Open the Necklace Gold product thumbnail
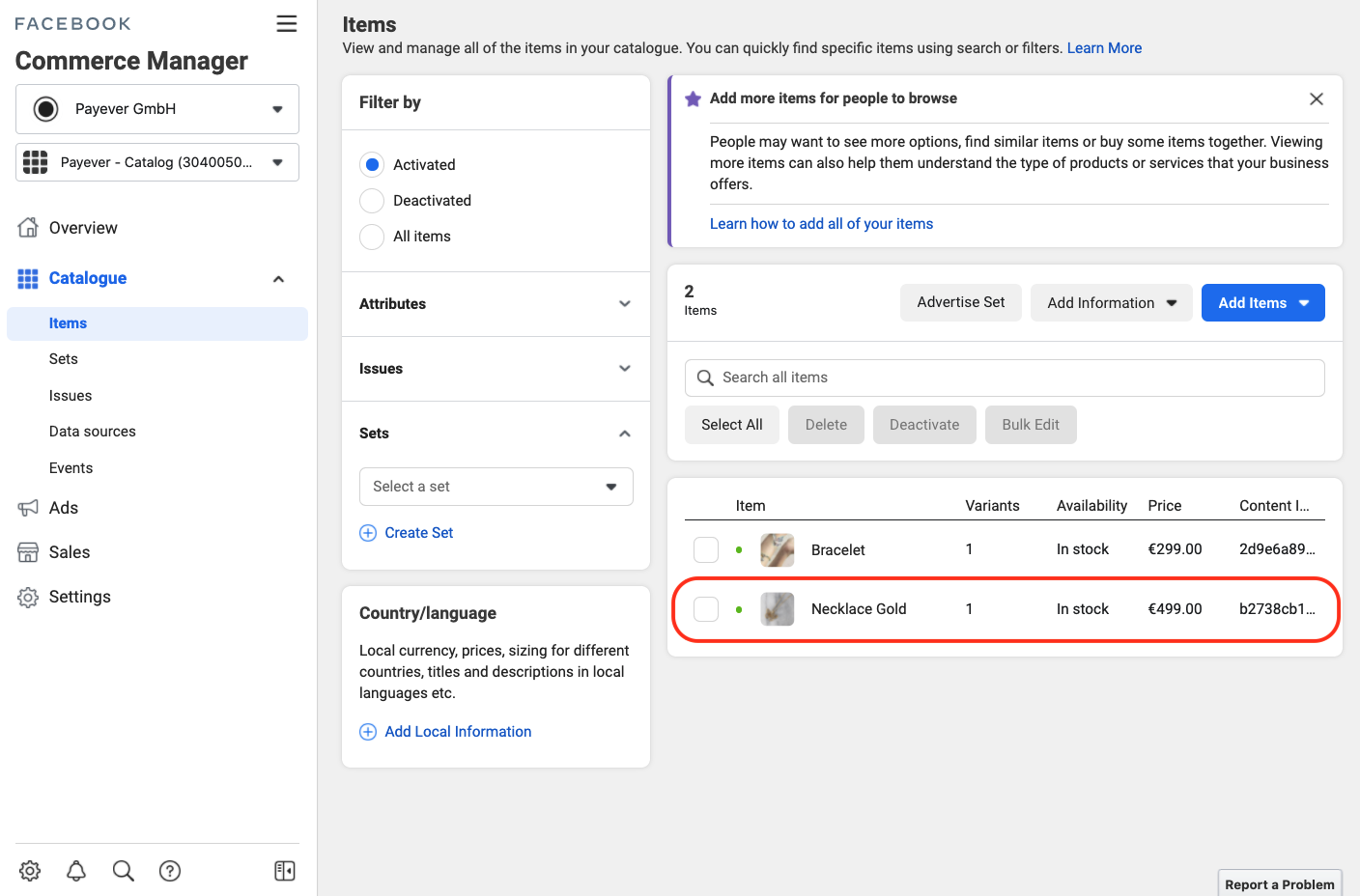Viewport: 1360px width, 896px height. coord(778,609)
